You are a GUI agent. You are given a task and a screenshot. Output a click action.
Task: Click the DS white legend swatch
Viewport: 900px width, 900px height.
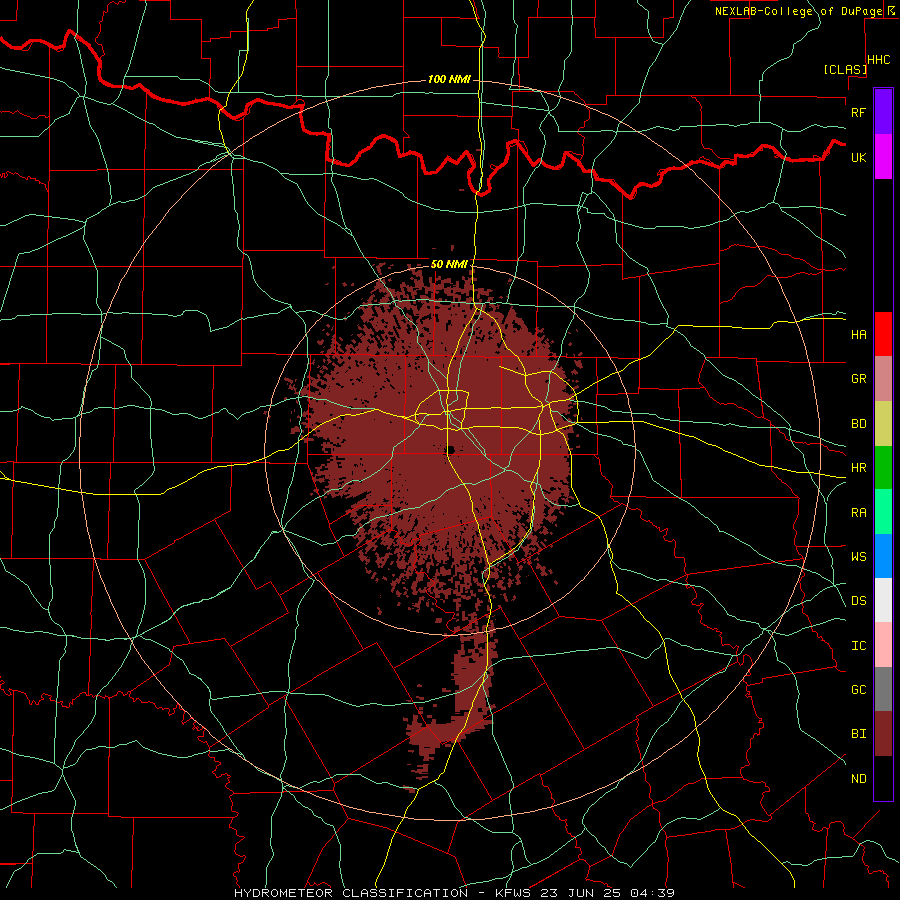(883, 600)
